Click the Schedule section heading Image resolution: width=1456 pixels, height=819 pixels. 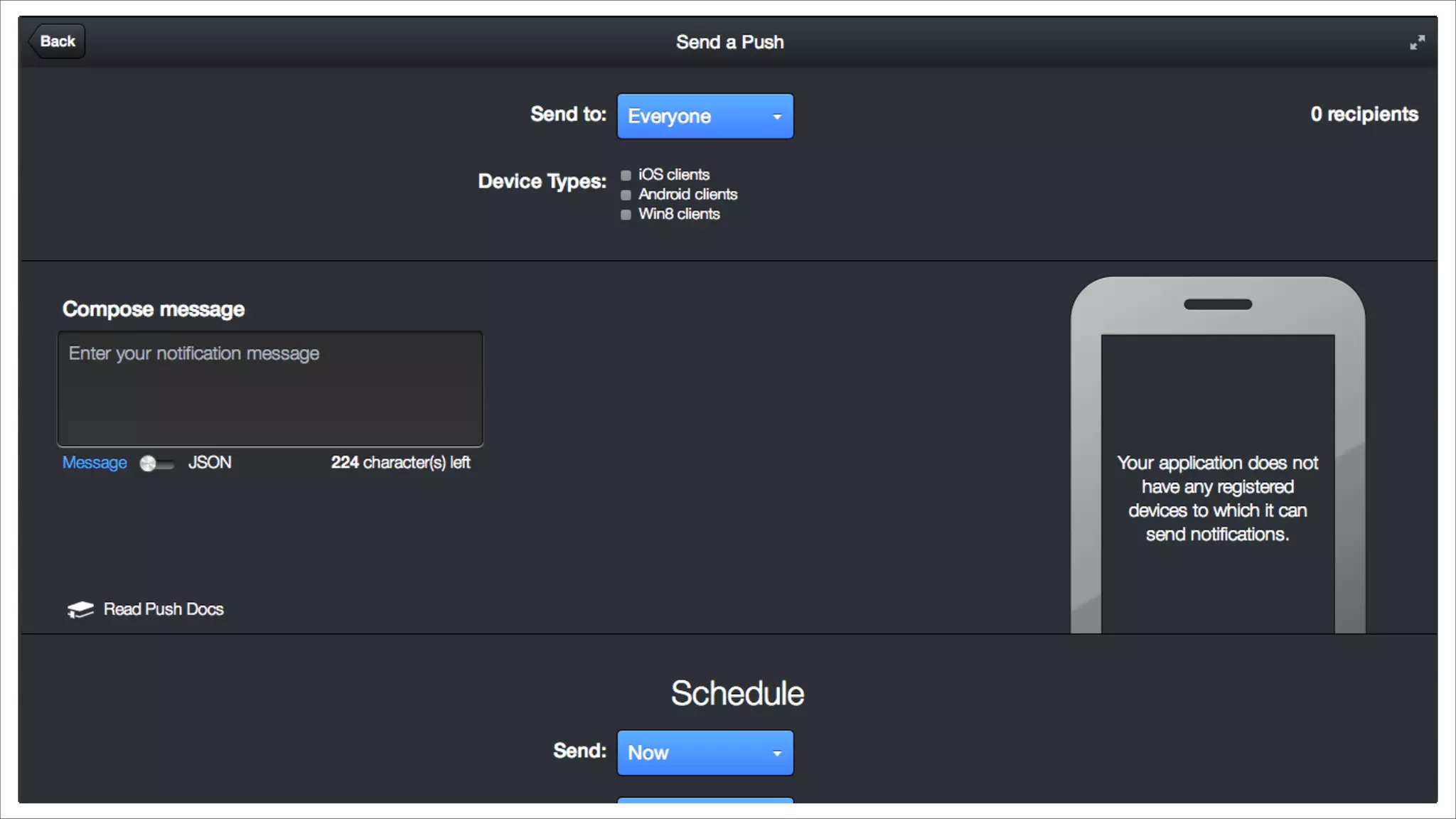[x=737, y=693]
